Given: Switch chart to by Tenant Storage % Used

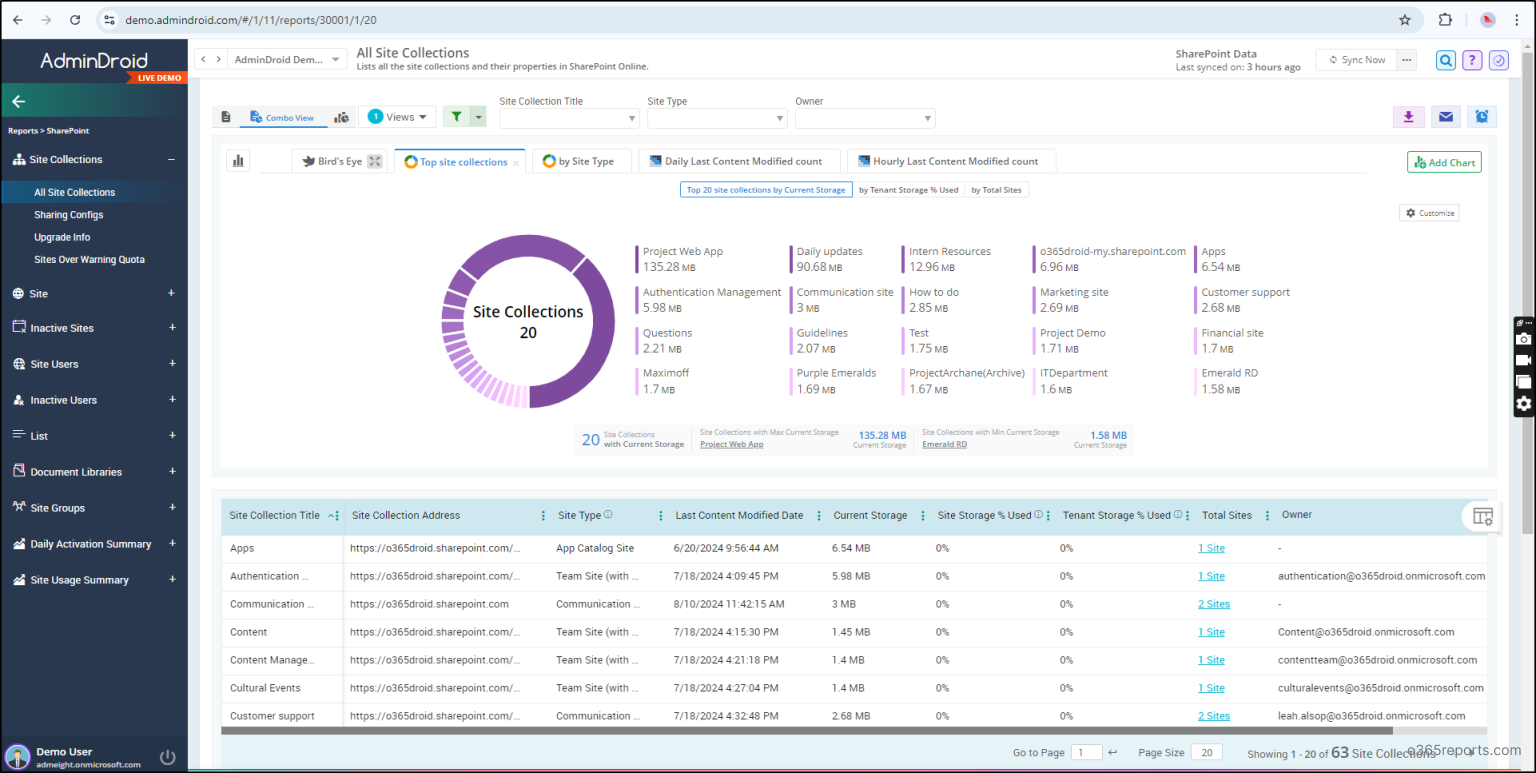Looking at the screenshot, I should pyautogui.click(x=908, y=190).
